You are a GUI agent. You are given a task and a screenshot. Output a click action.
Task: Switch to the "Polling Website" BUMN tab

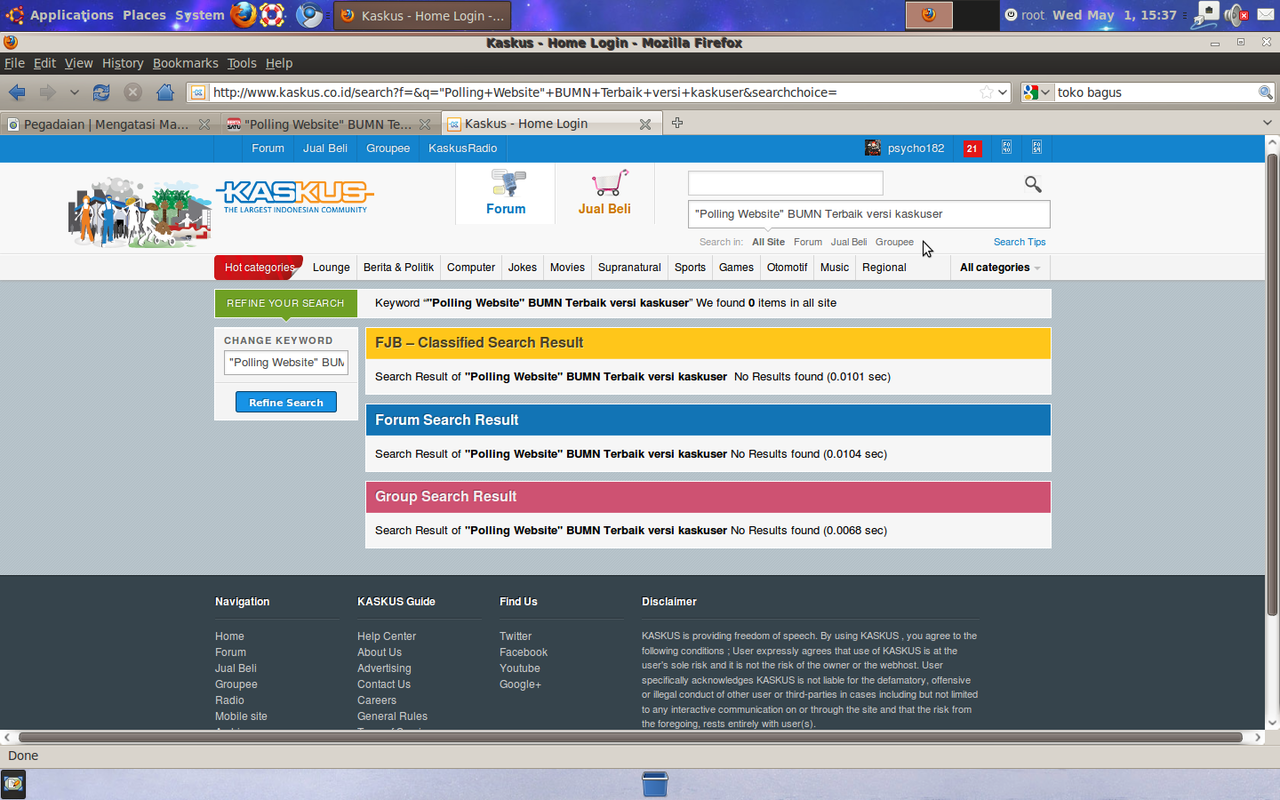click(329, 124)
